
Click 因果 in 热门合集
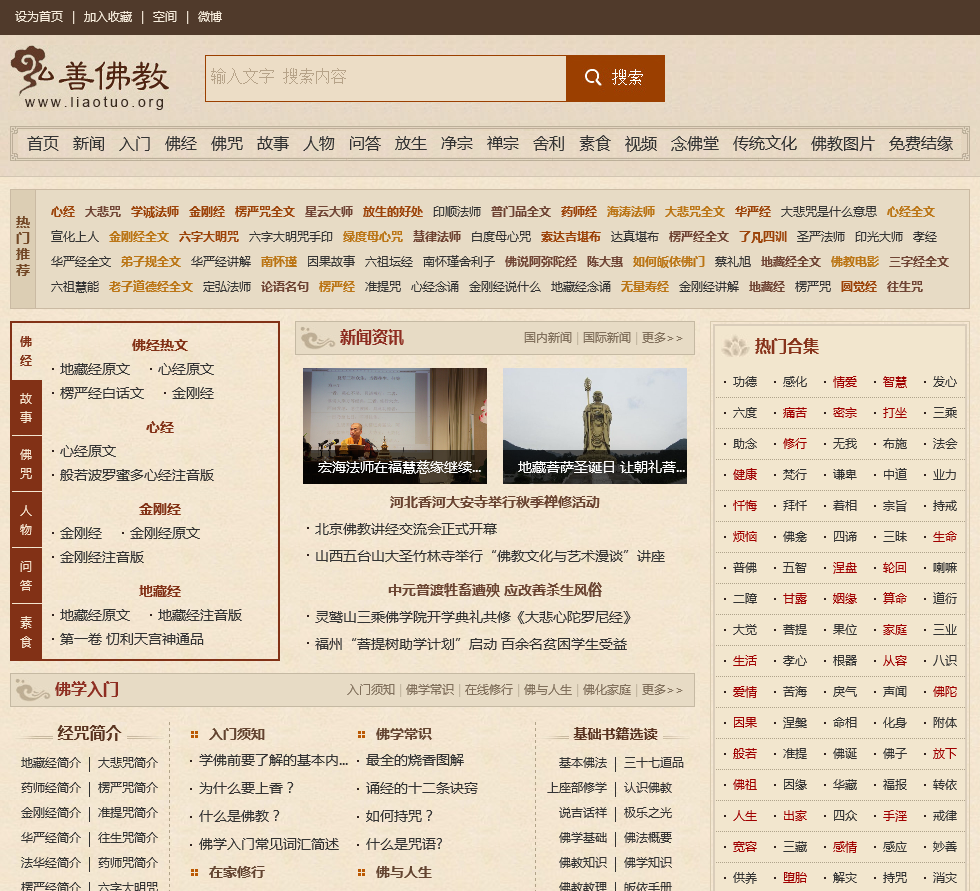click(x=744, y=722)
